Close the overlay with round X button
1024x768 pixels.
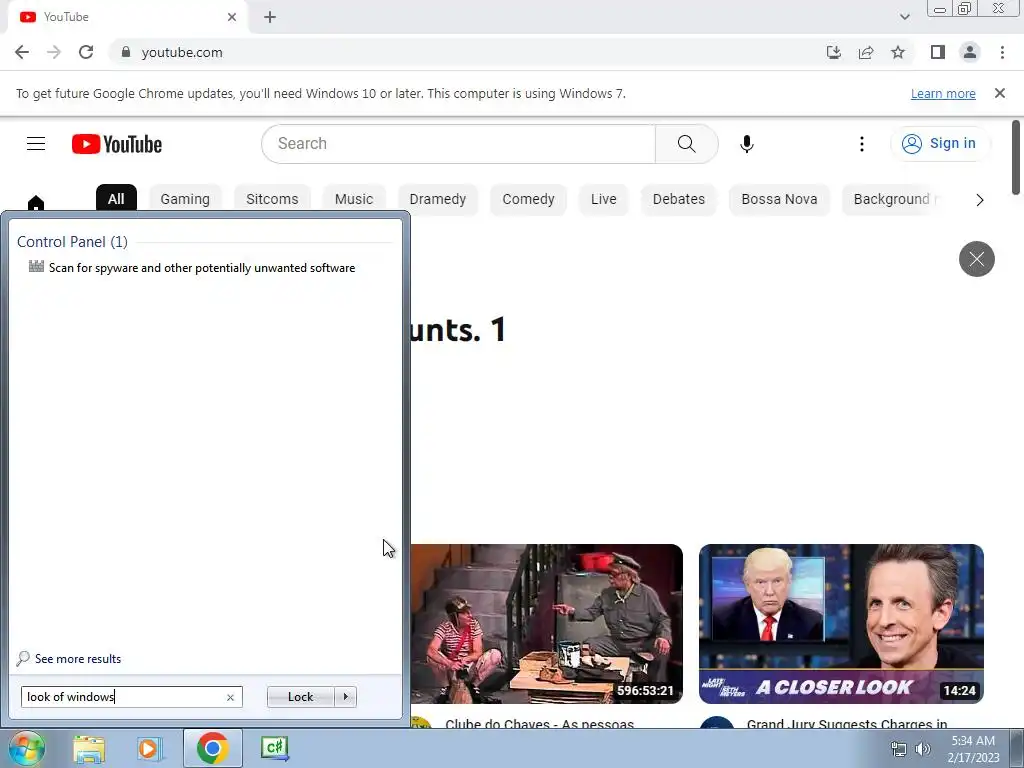(x=976, y=259)
